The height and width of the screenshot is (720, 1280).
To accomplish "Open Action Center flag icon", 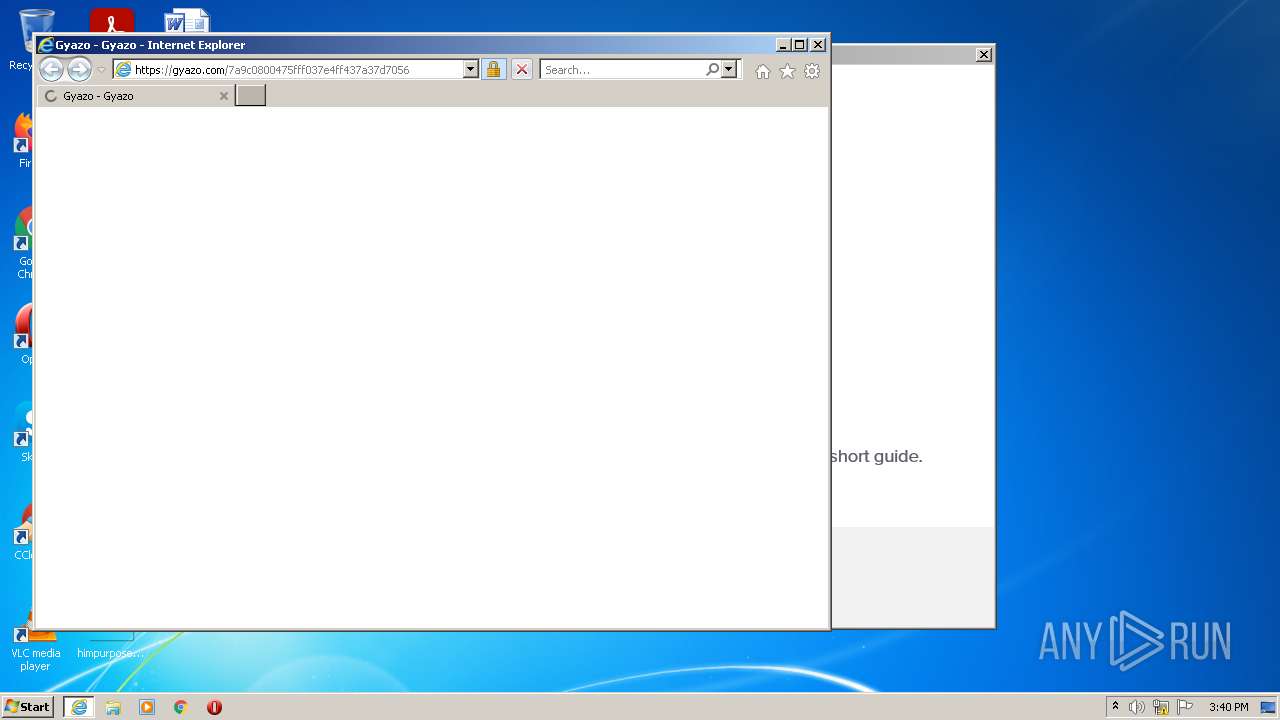I will pyautogui.click(x=1185, y=707).
